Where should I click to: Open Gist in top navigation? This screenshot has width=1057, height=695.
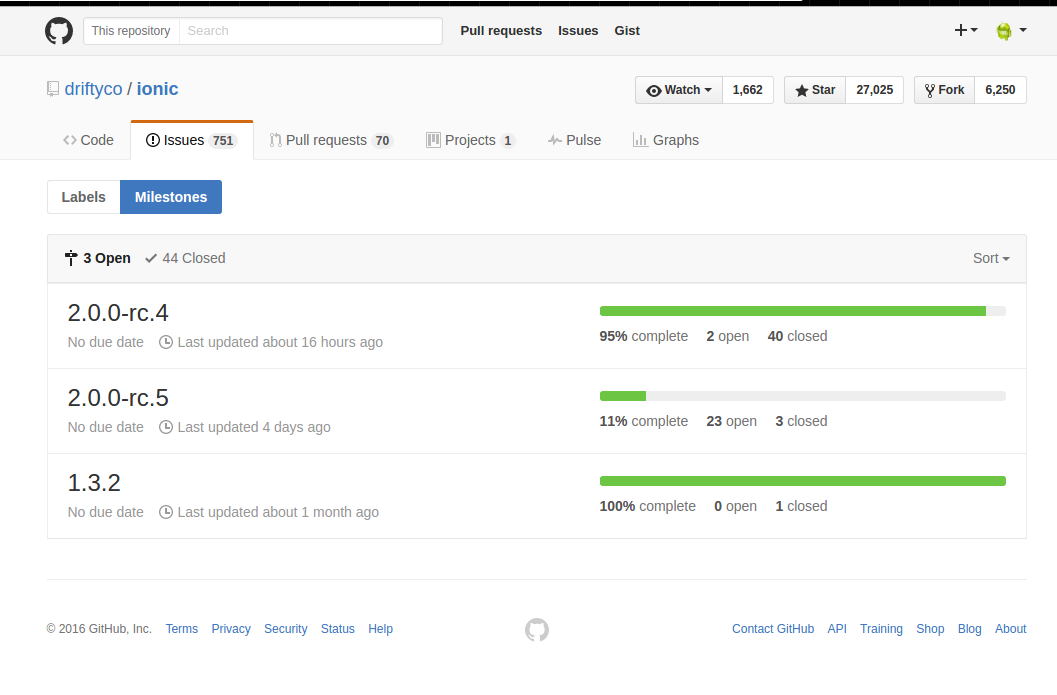pos(627,31)
